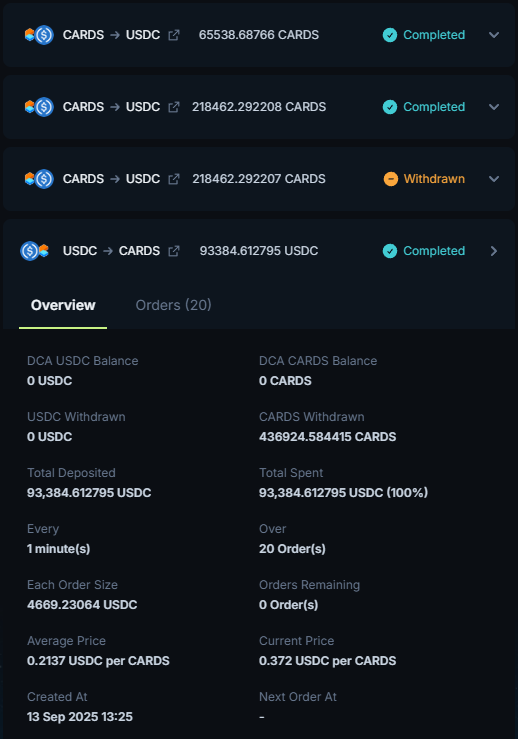Open external link for 218462.292207 CARDS order
Screen dimensions: 518x739
174,179
